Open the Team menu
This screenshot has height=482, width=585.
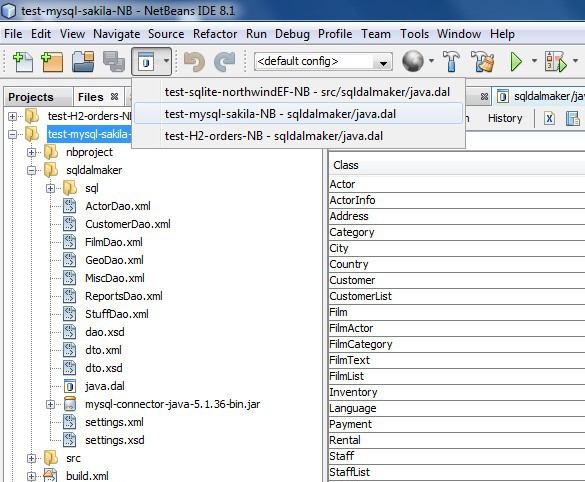coord(376,34)
